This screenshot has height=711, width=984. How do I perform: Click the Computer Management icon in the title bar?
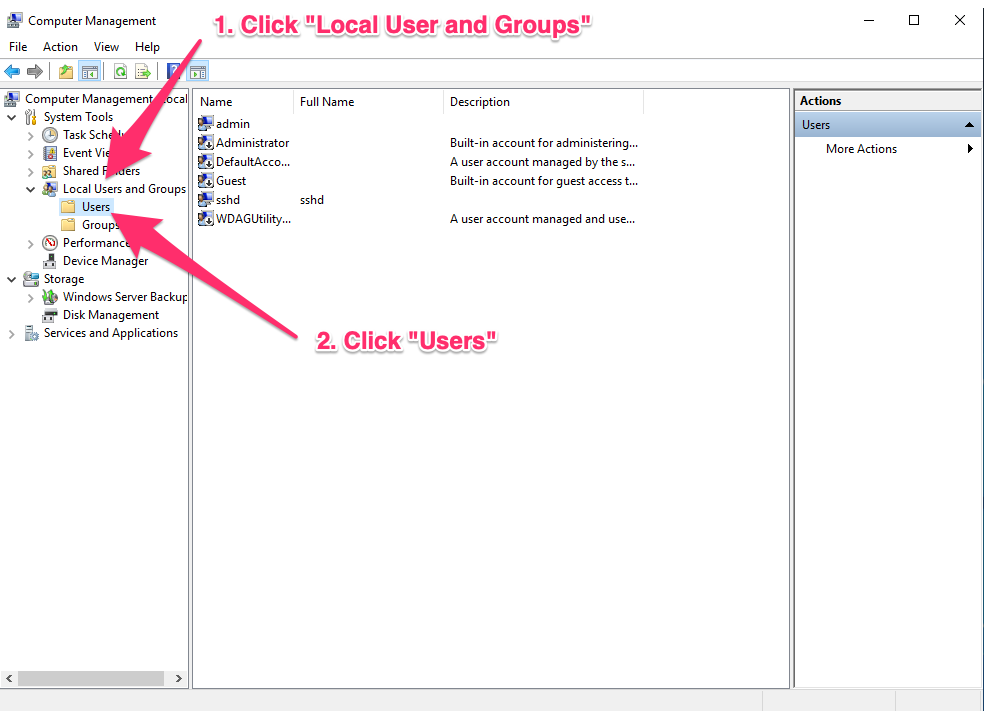pyautogui.click(x=14, y=19)
